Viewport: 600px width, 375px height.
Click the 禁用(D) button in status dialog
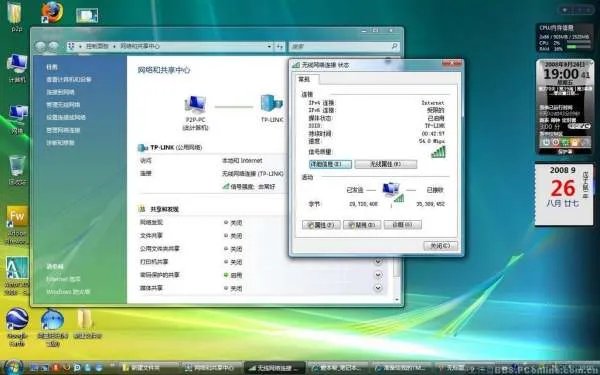pyautogui.click(x=362, y=225)
